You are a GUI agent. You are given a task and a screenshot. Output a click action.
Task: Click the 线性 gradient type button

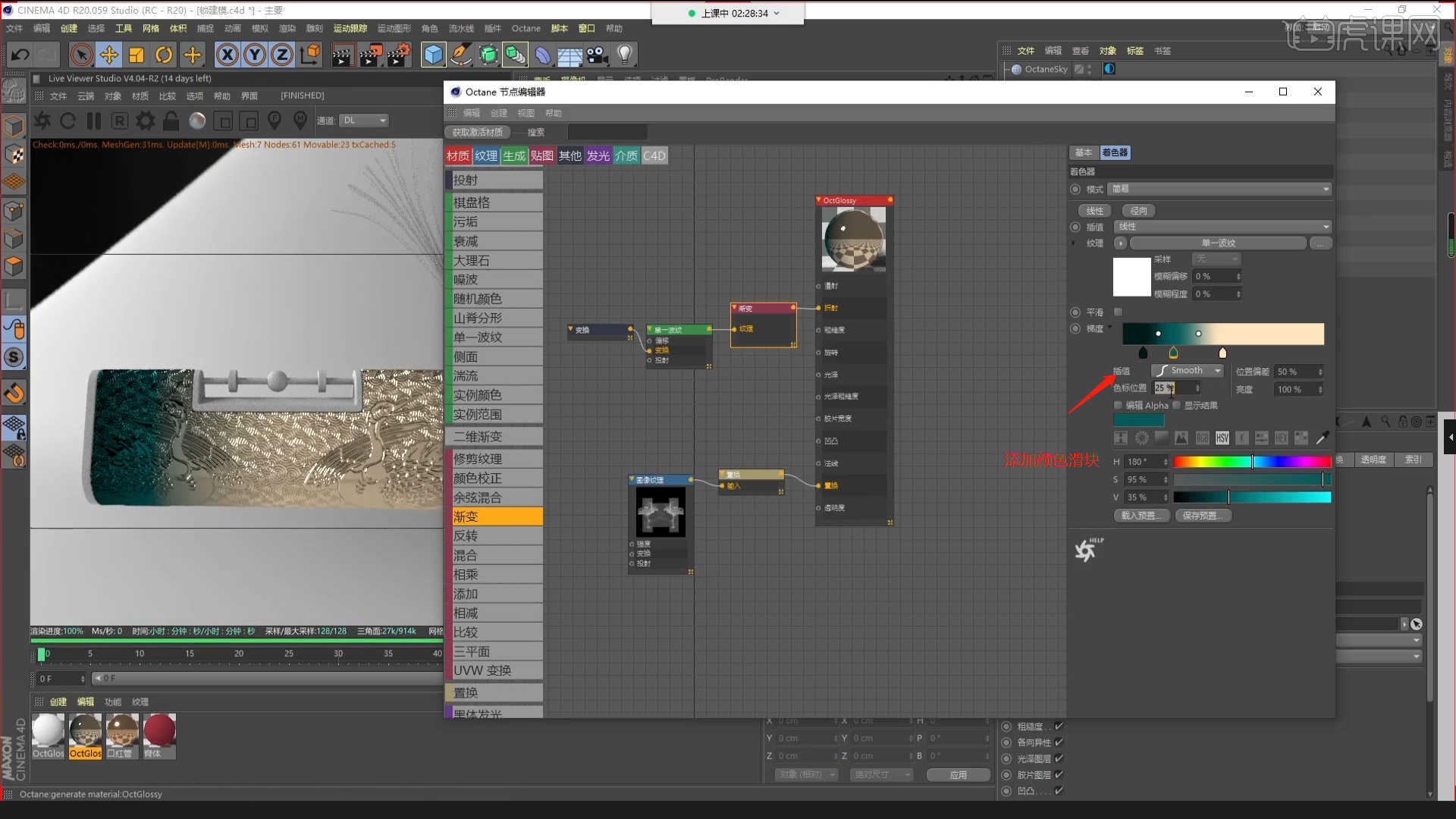[1094, 211]
